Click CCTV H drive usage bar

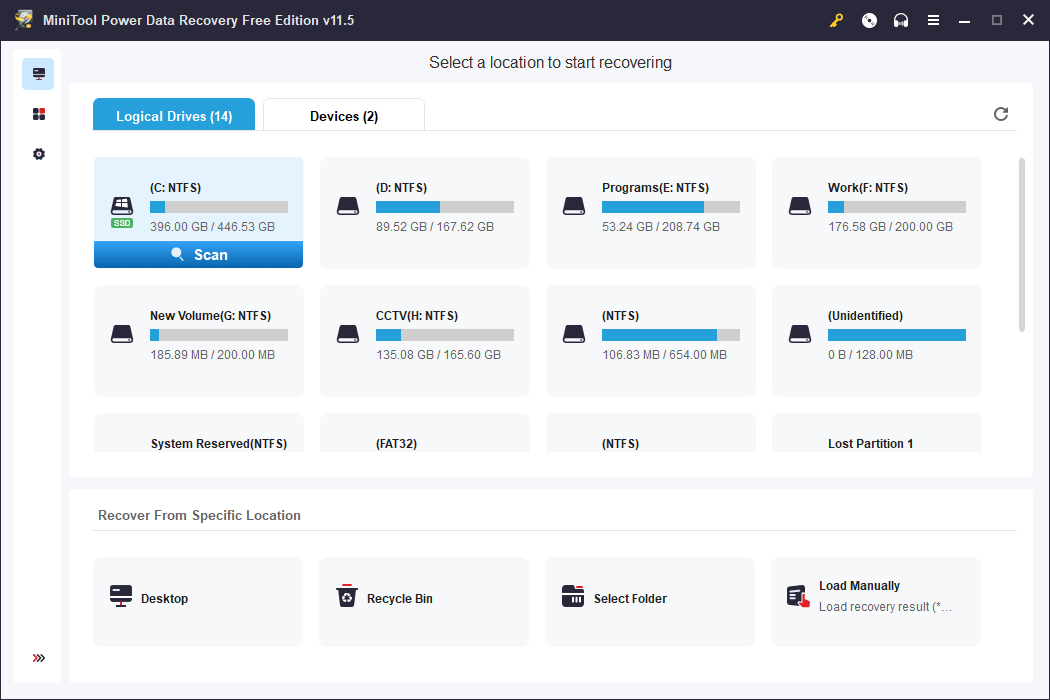coord(445,335)
